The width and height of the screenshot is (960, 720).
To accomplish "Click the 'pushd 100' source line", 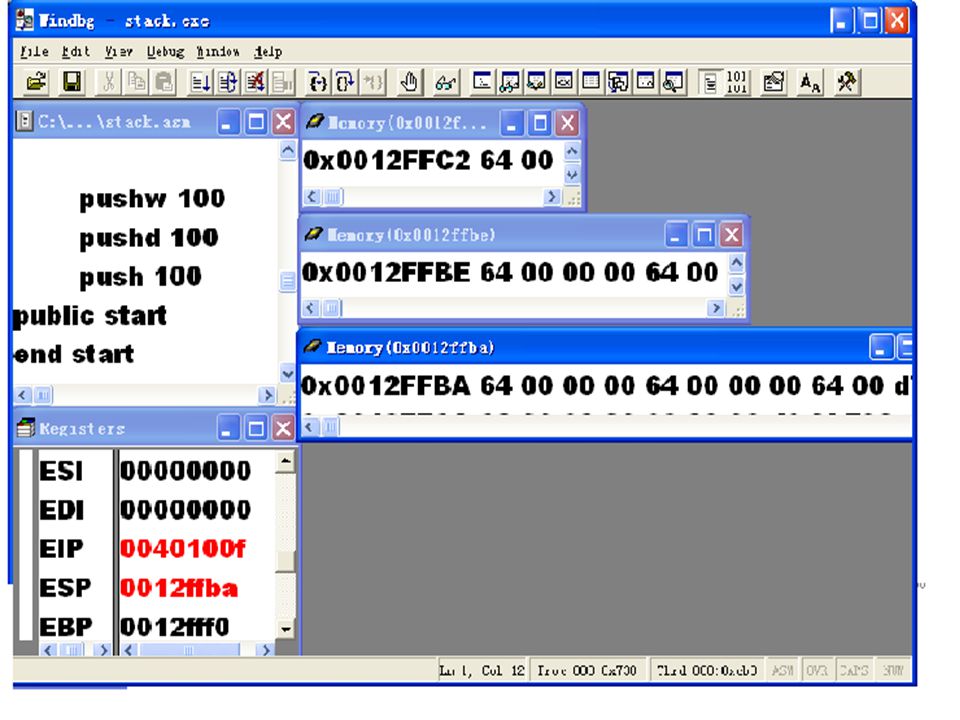I will click(x=149, y=238).
